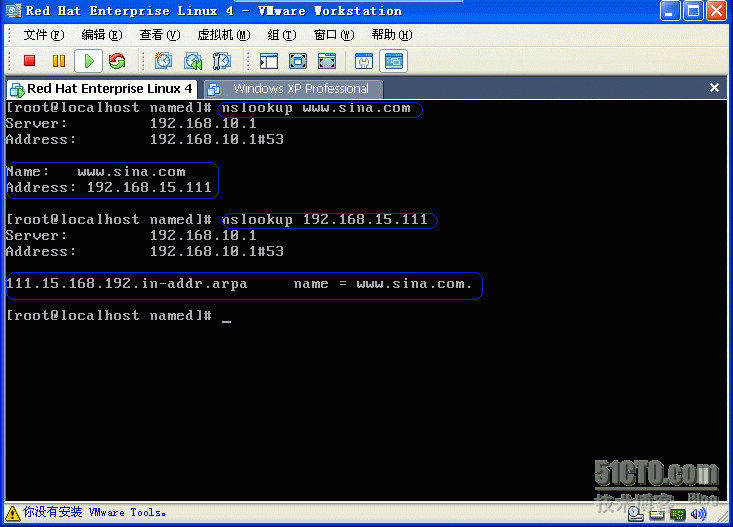Open the 虚拟机(M) menu

click(223, 35)
